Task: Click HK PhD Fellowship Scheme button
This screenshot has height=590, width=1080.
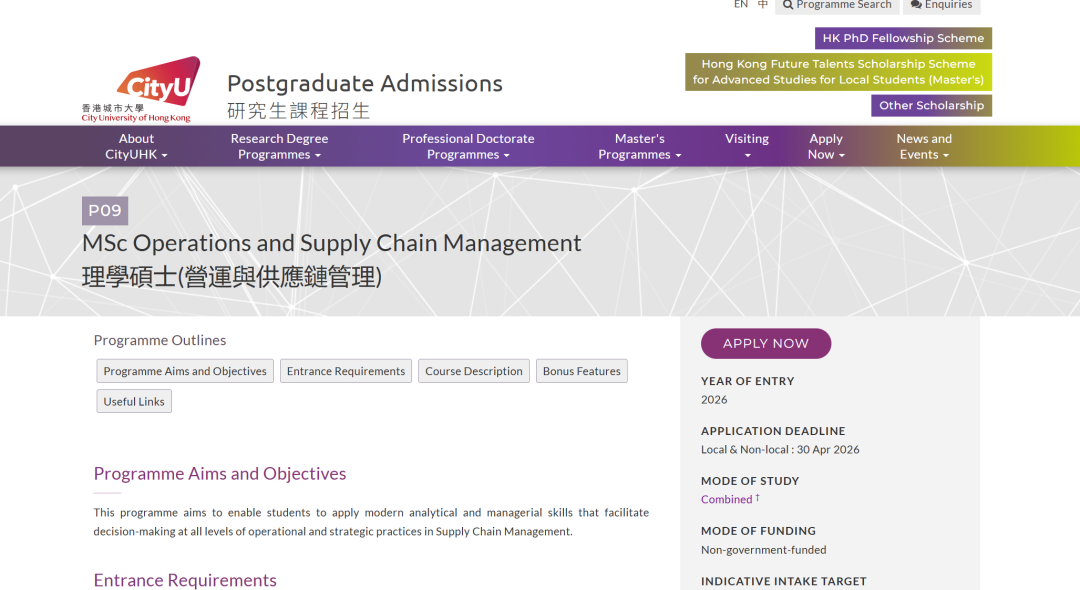Action: point(903,38)
